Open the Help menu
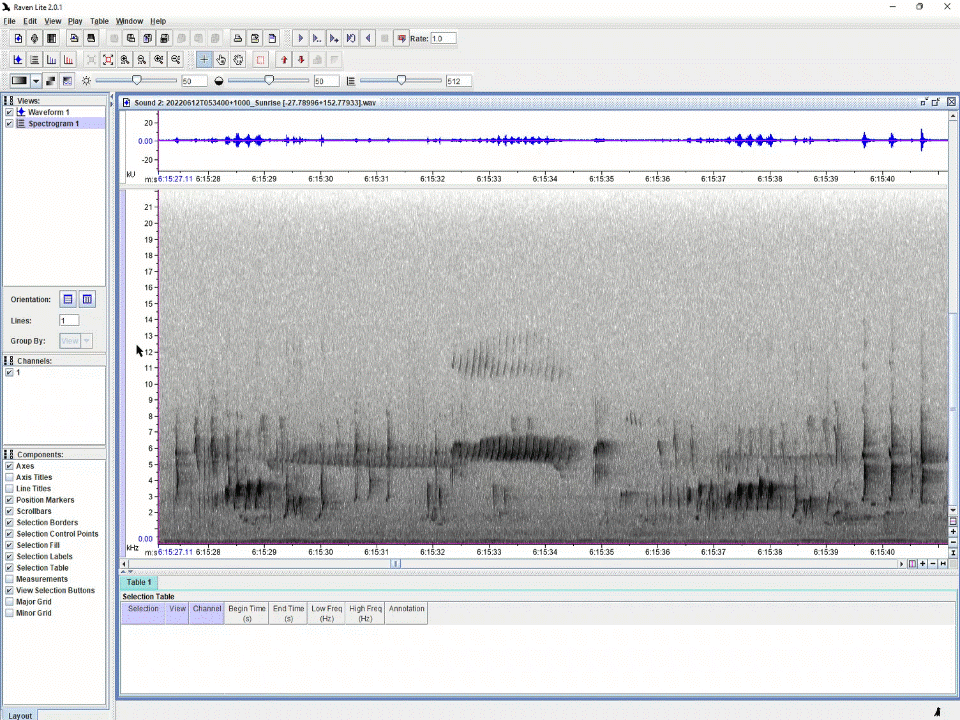The height and width of the screenshot is (720, 960). (158, 21)
